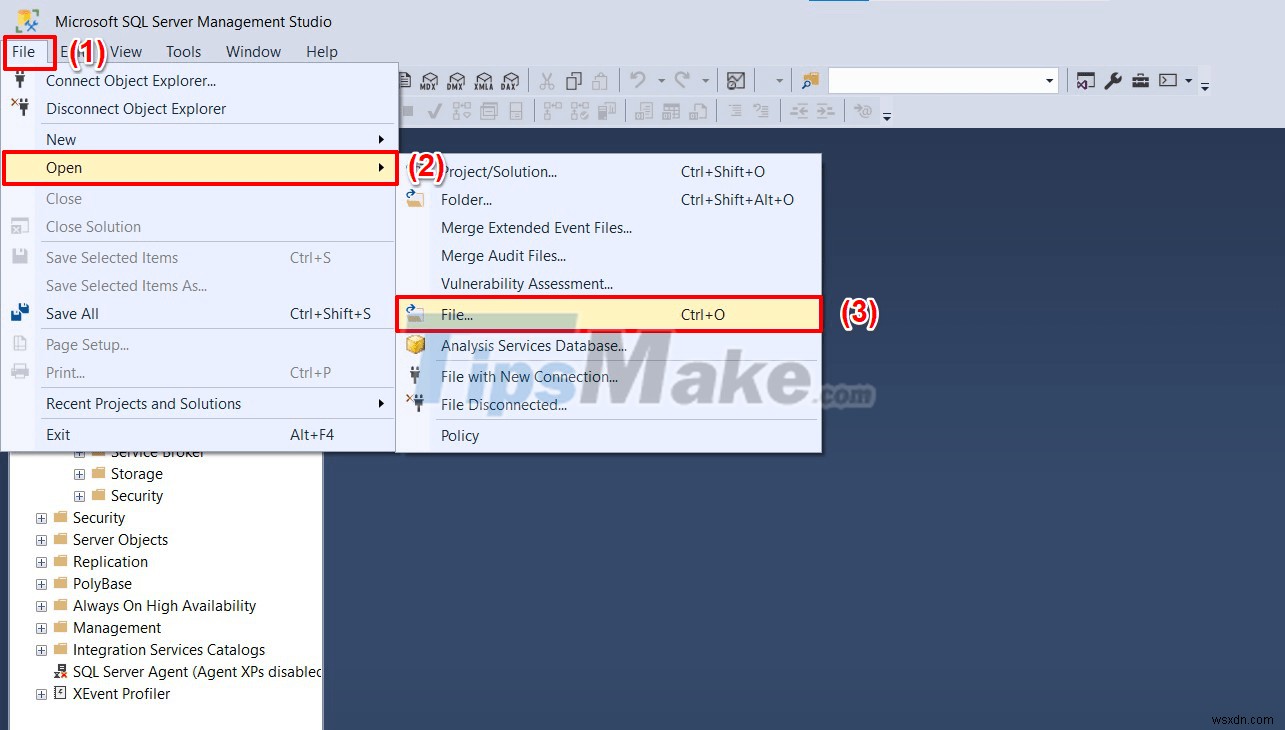Open a new DAX query from the toolbar
The image size is (1285, 730).
pos(511,81)
